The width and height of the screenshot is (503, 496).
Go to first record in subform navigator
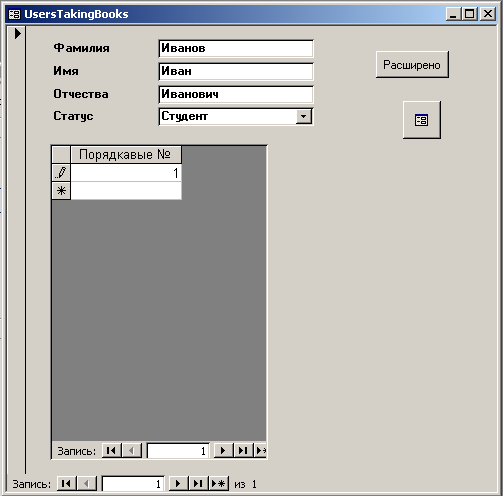[112, 451]
